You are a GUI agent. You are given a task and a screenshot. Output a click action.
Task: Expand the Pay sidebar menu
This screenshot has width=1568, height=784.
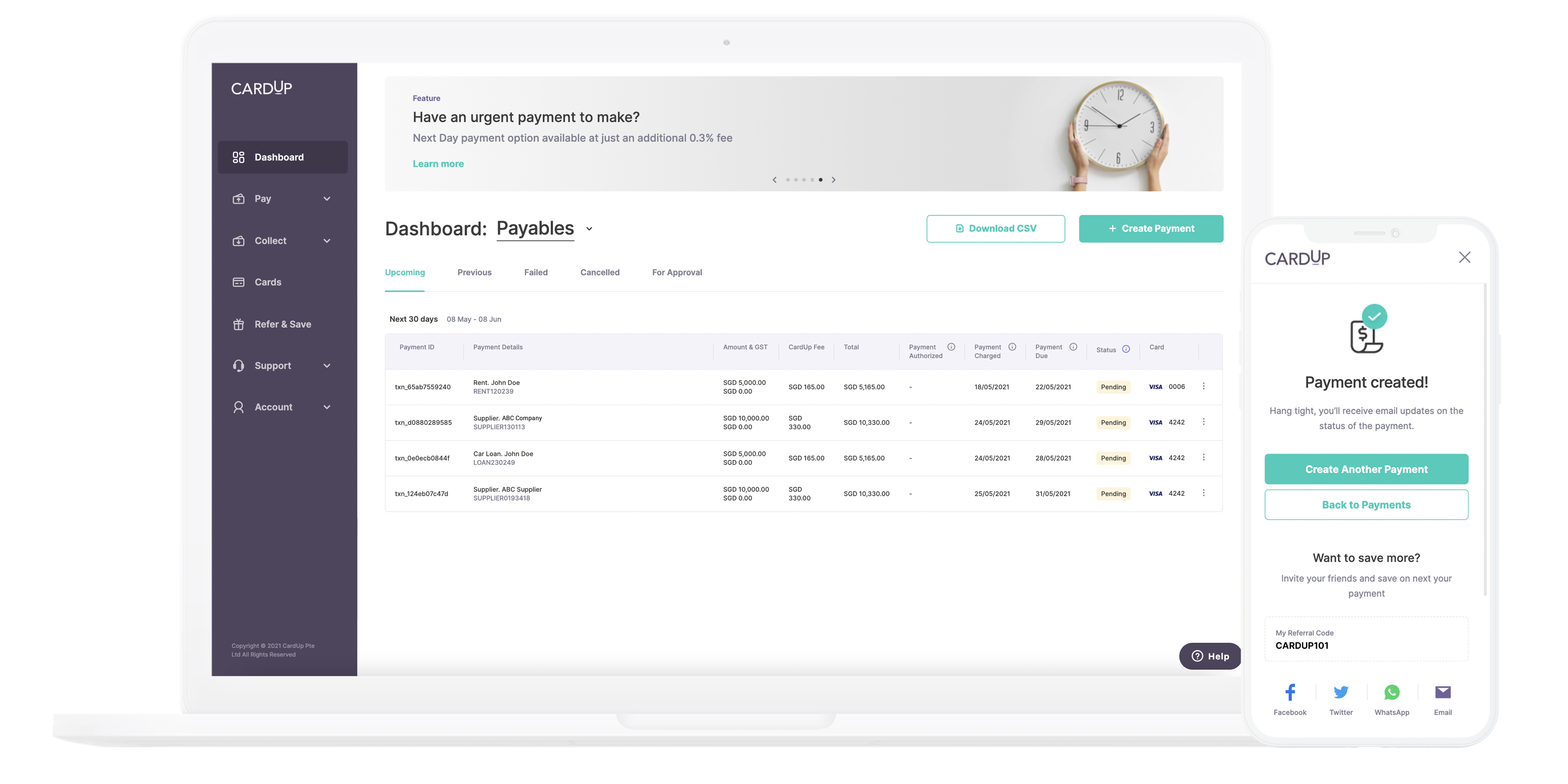click(x=282, y=199)
